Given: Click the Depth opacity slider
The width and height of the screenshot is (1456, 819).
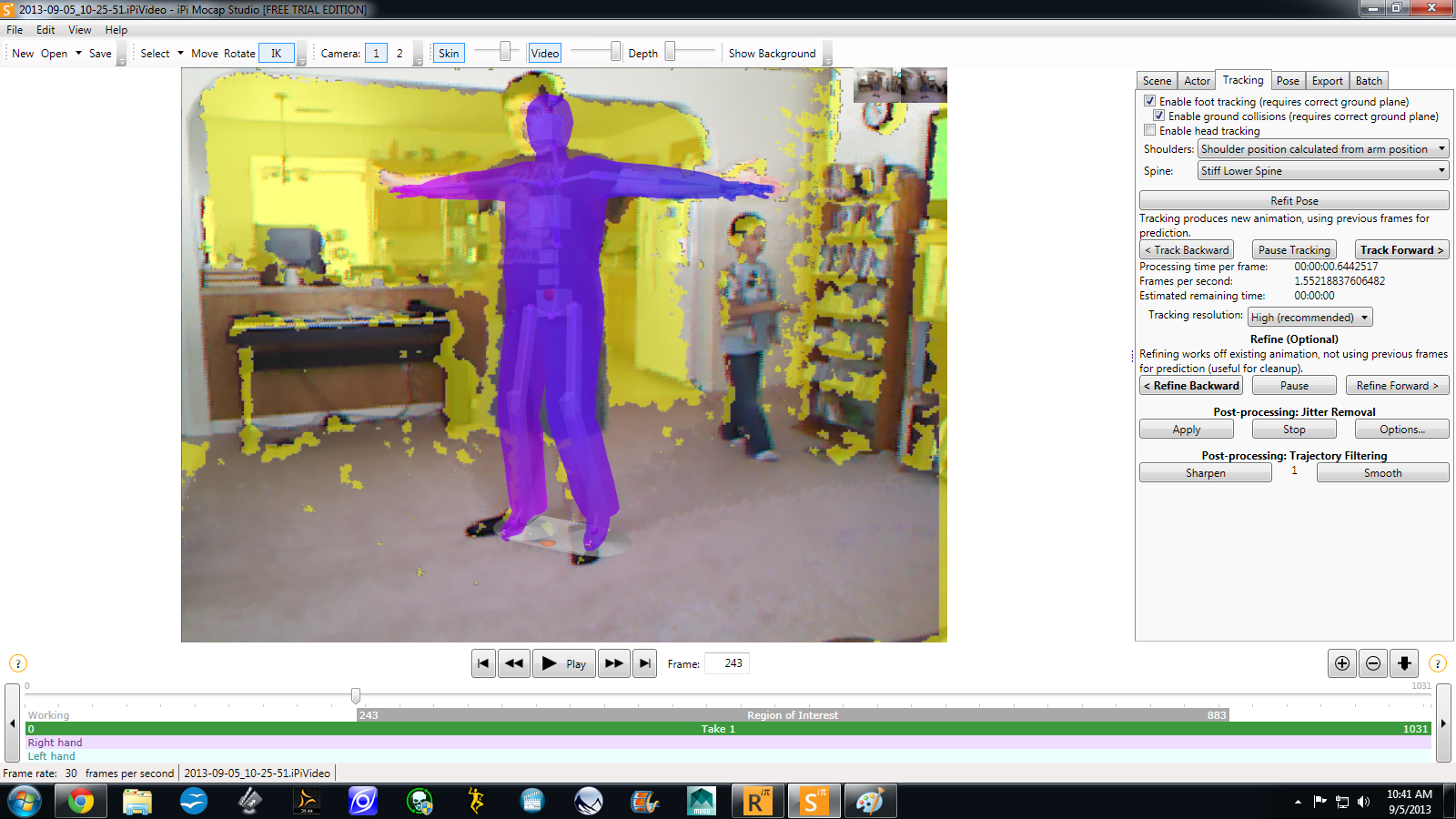Looking at the screenshot, I should [x=692, y=52].
